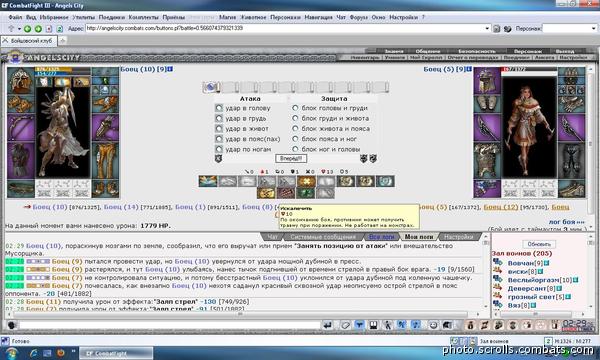Open the Магия menu
Image resolution: width=600 pixels, height=360 pixels.
click(227, 17)
